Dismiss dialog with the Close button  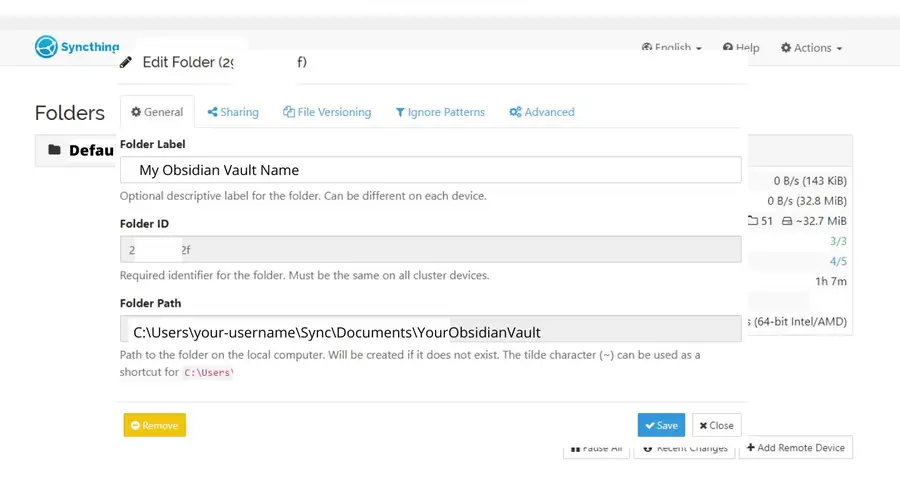716,425
